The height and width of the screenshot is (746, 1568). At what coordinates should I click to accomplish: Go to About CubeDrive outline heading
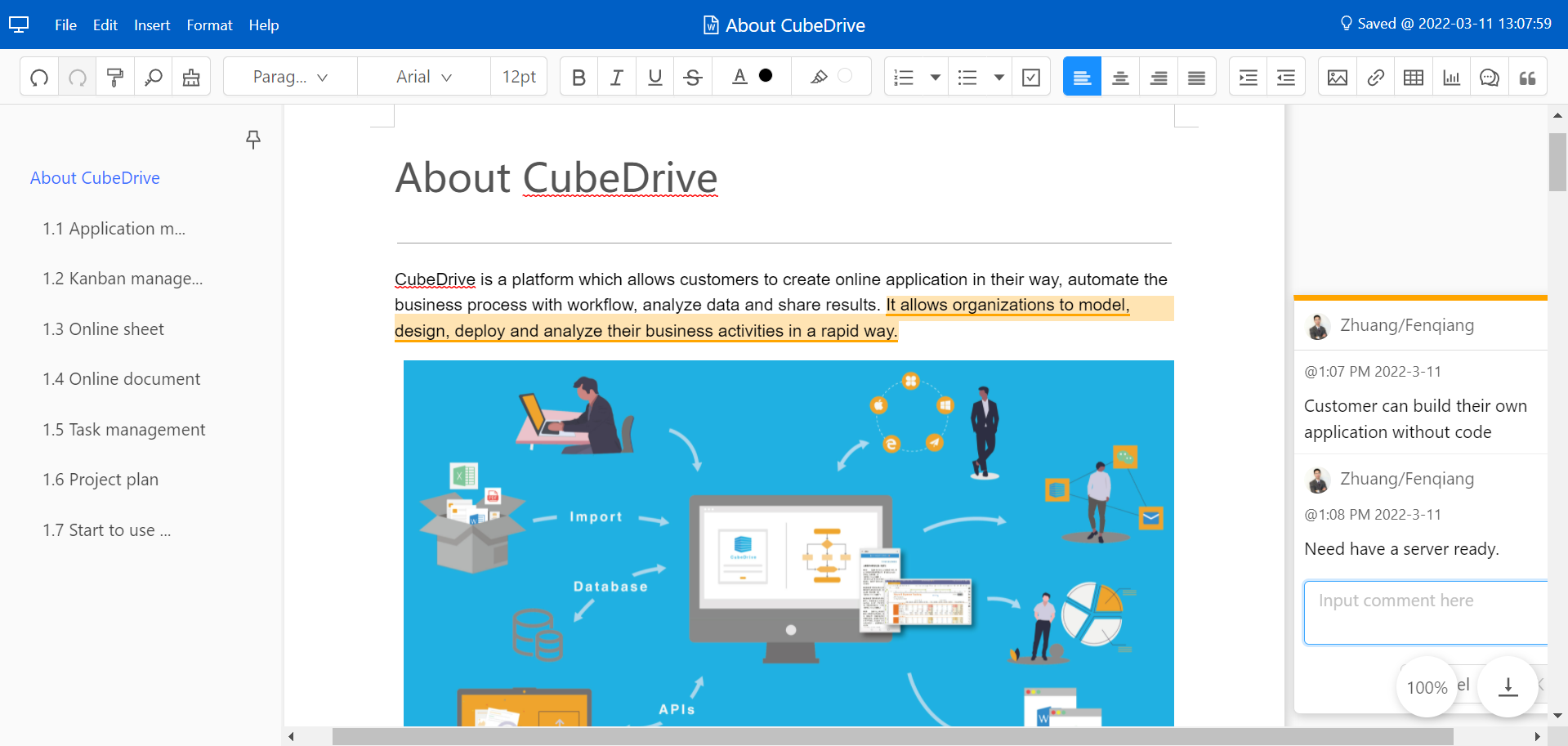[95, 178]
